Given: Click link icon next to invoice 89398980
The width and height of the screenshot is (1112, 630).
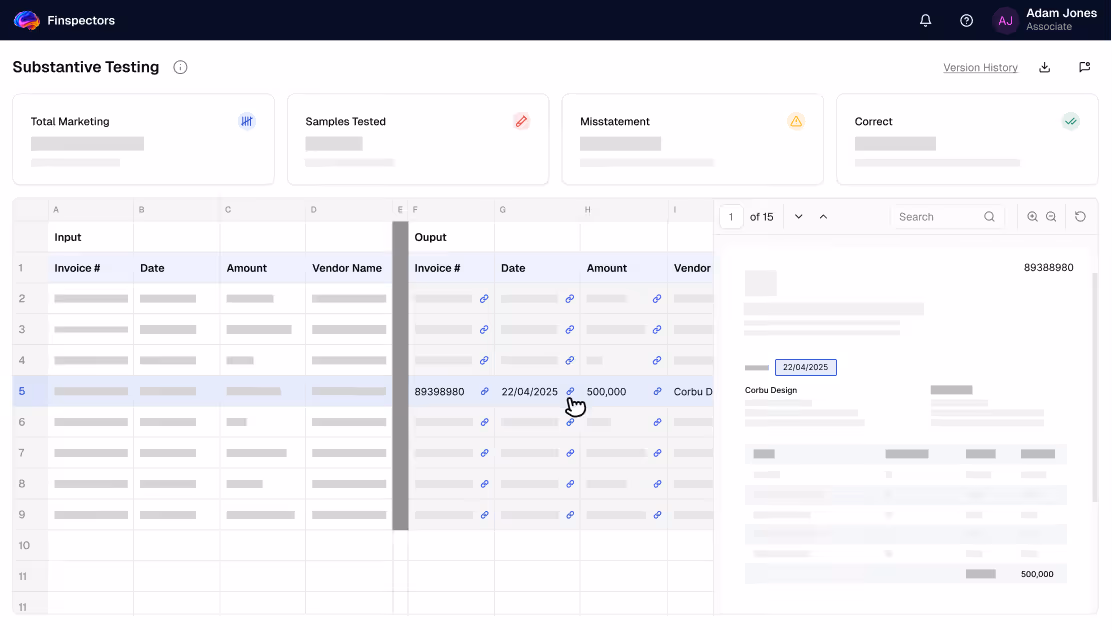Looking at the screenshot, I should click(x=484, y=392).
